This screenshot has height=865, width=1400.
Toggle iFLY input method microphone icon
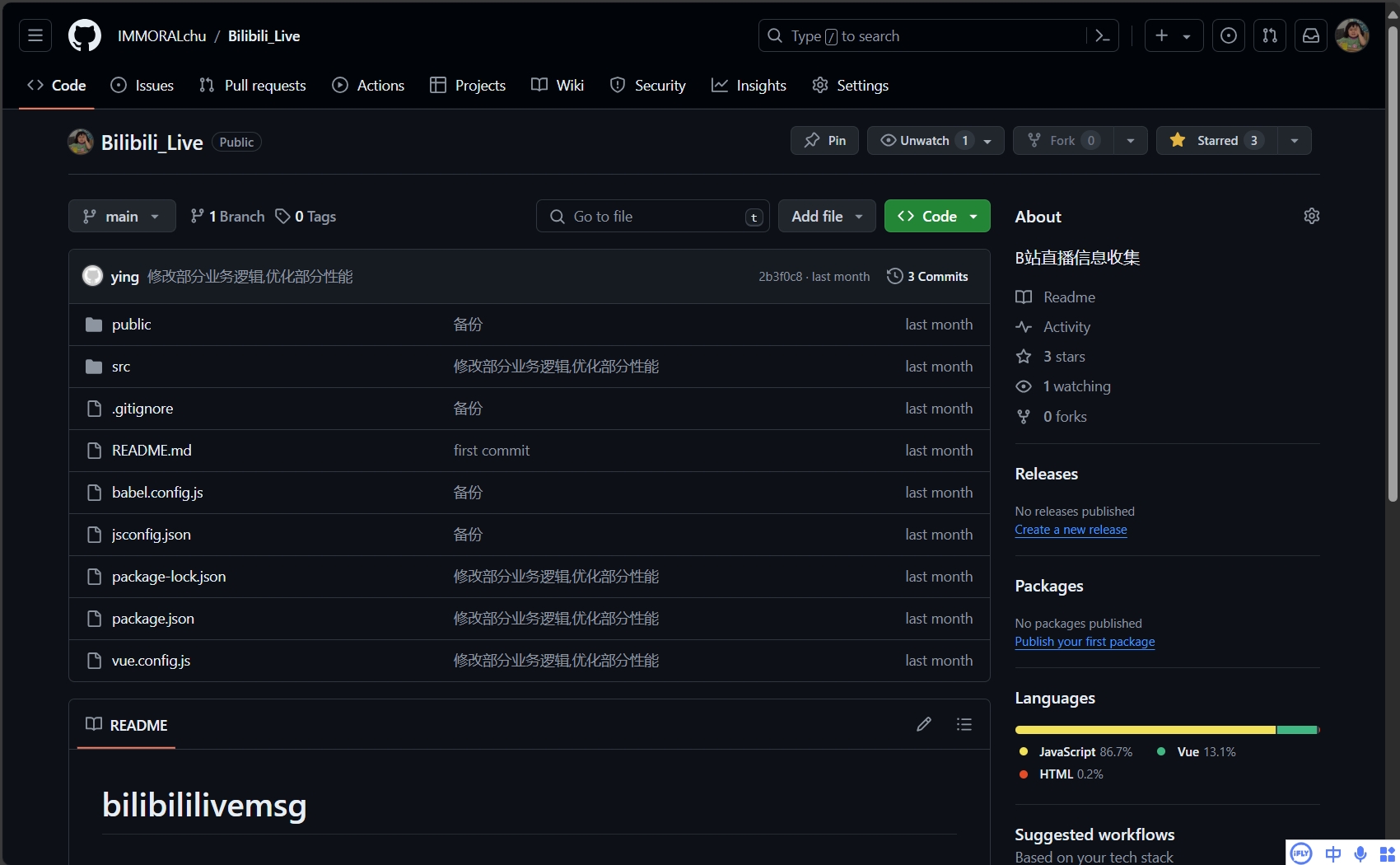pyautogui.click(x=1360, y=853)
